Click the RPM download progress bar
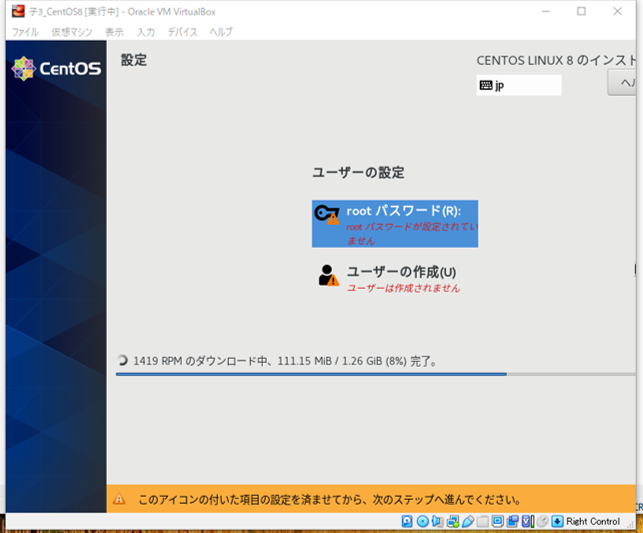Image resolution: width=643 pixels, height=533 pixels. pyautogui.click(x=375, y=374)
